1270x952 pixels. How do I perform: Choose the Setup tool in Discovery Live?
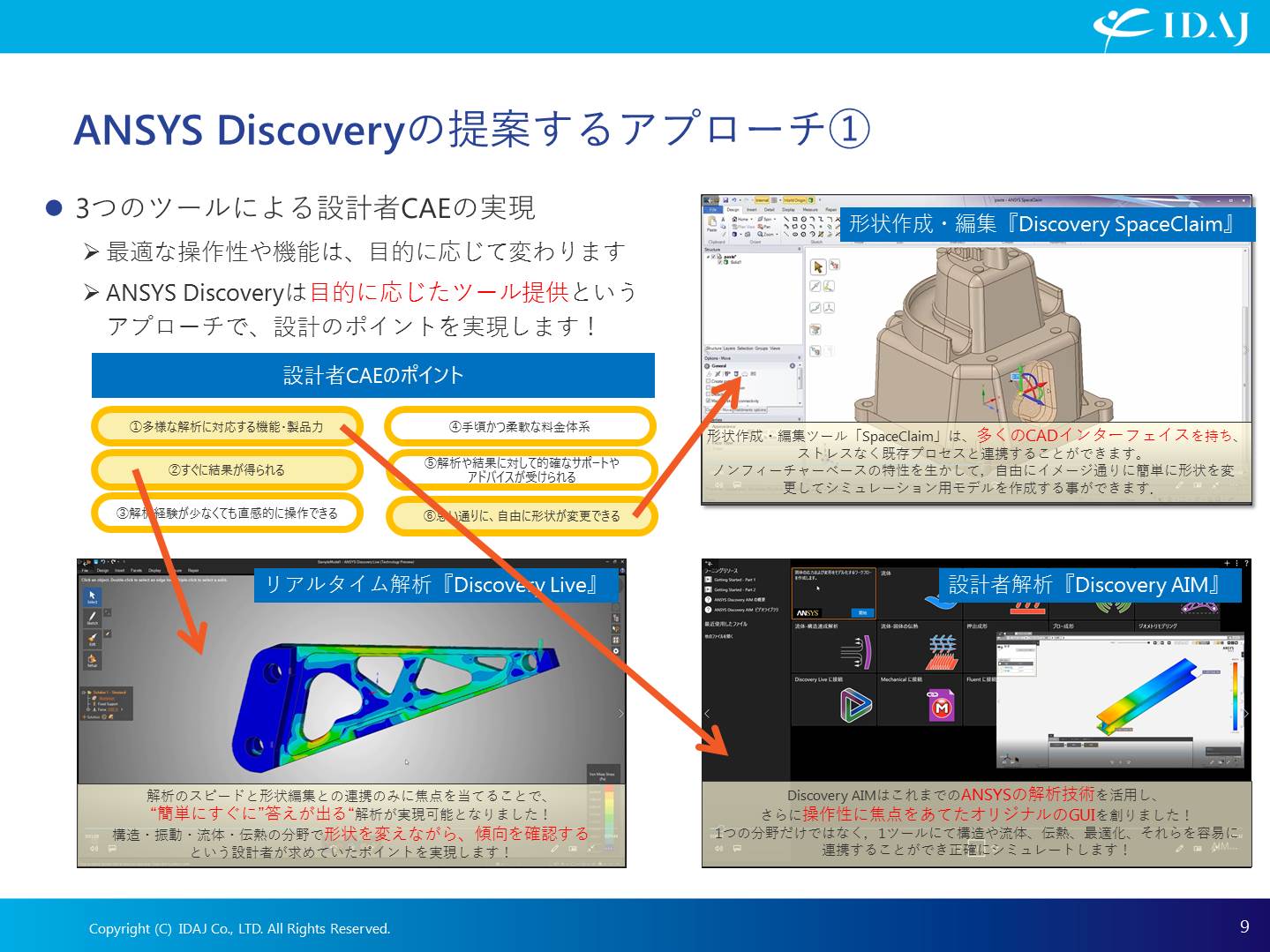pyautogui.click(x=92, y=659)
